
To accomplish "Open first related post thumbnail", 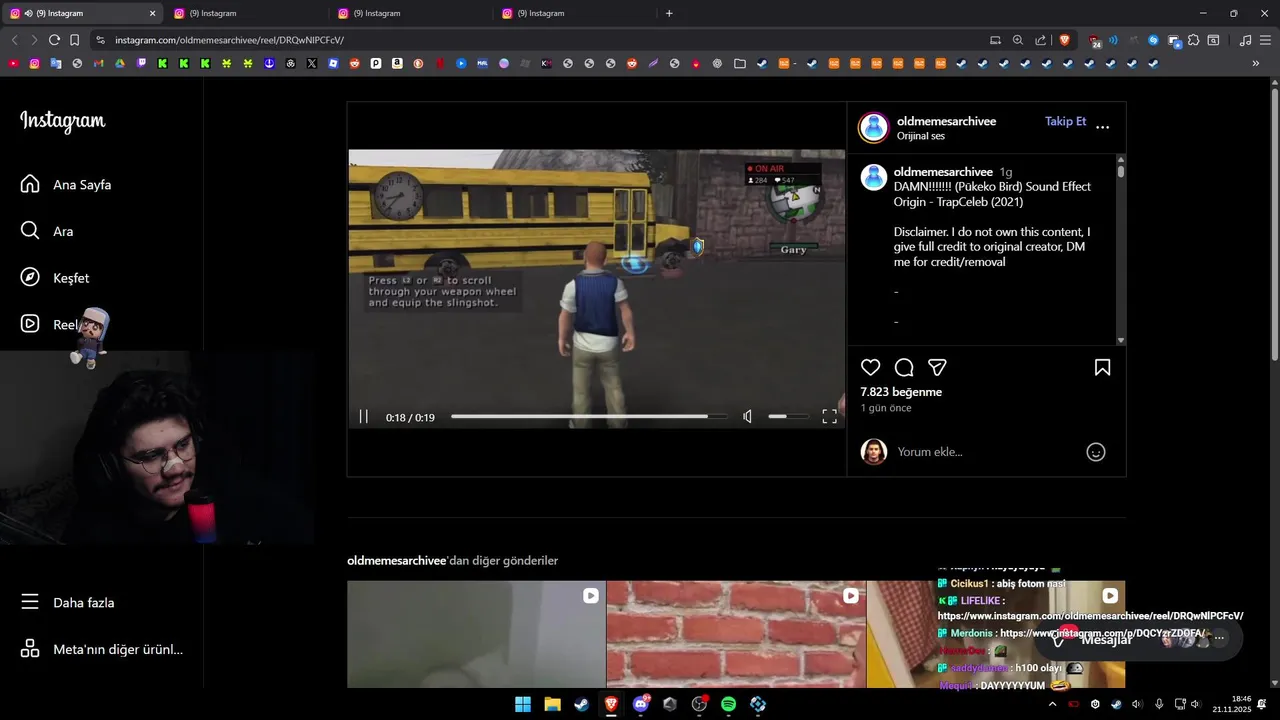I will [476, 634].
